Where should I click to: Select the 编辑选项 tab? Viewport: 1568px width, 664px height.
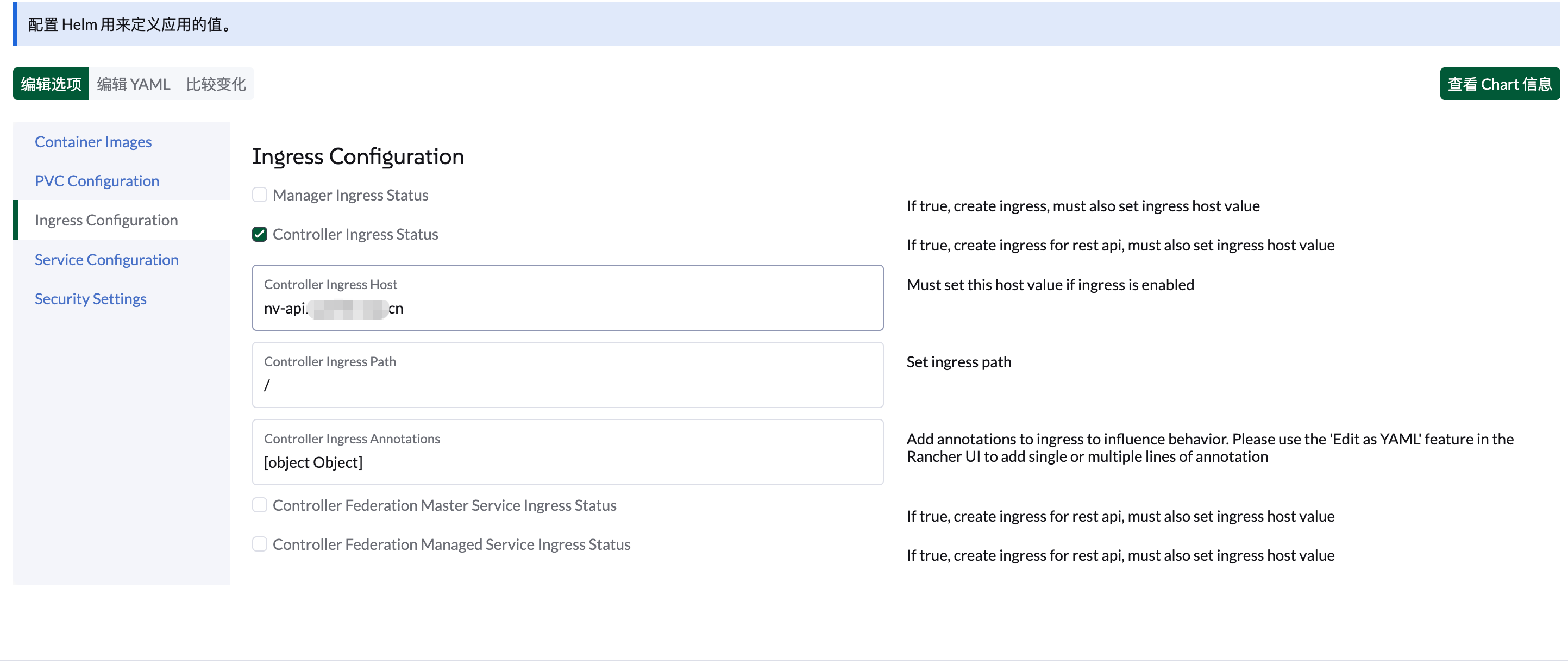pyautogui.click(x=51, y=84)
